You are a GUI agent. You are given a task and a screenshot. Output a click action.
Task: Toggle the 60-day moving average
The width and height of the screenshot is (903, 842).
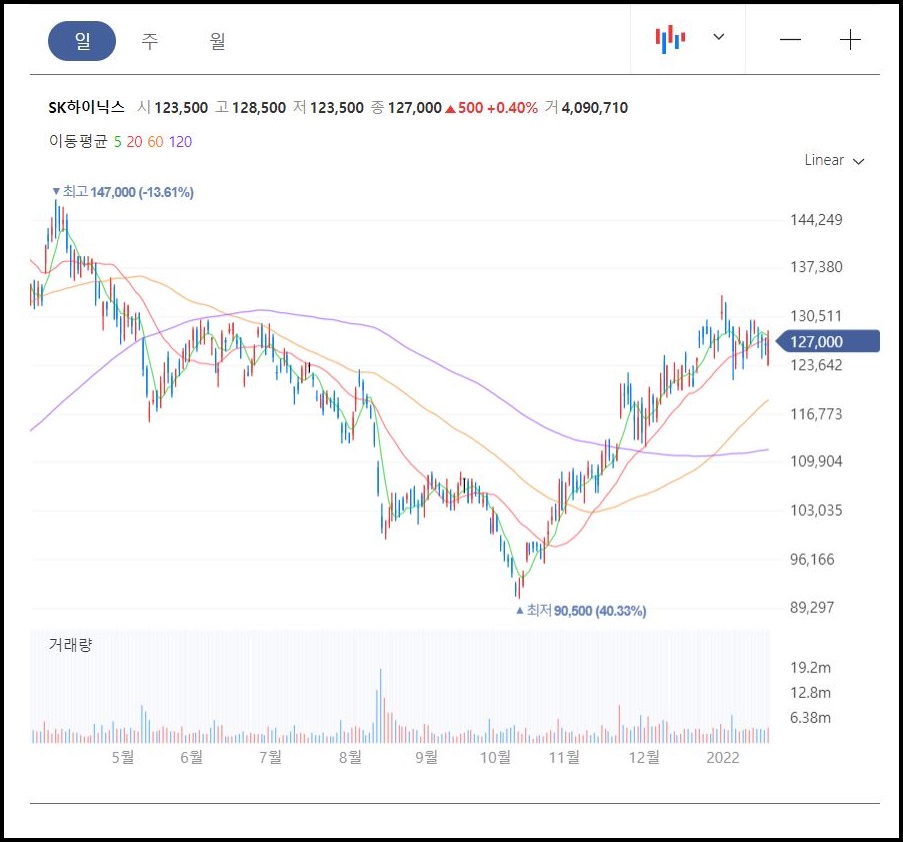coord(155,142)
